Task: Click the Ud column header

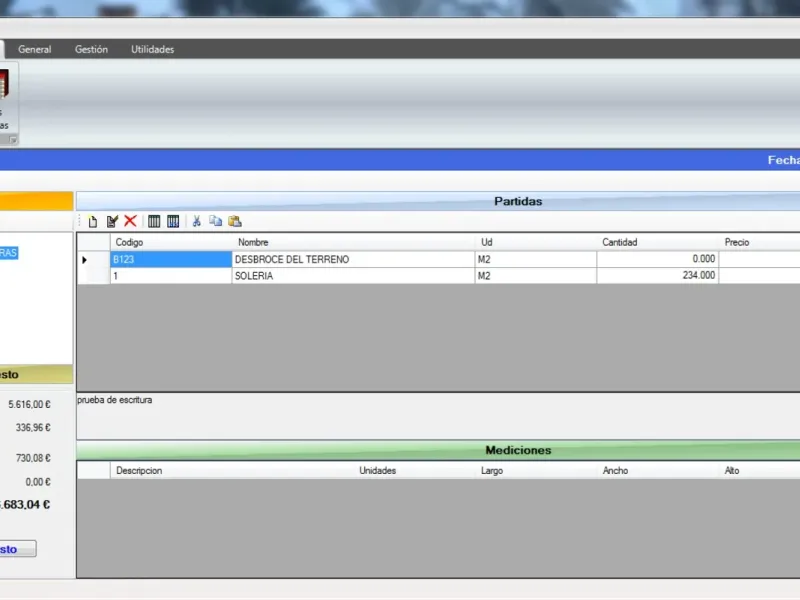Action: click(536, 242)
